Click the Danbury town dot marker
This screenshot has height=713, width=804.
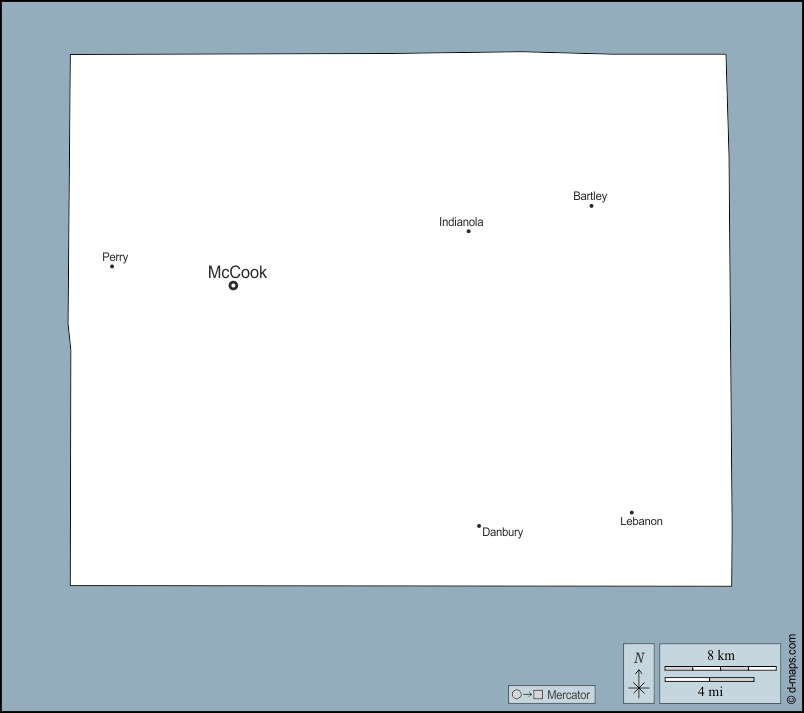click(479, 526)
